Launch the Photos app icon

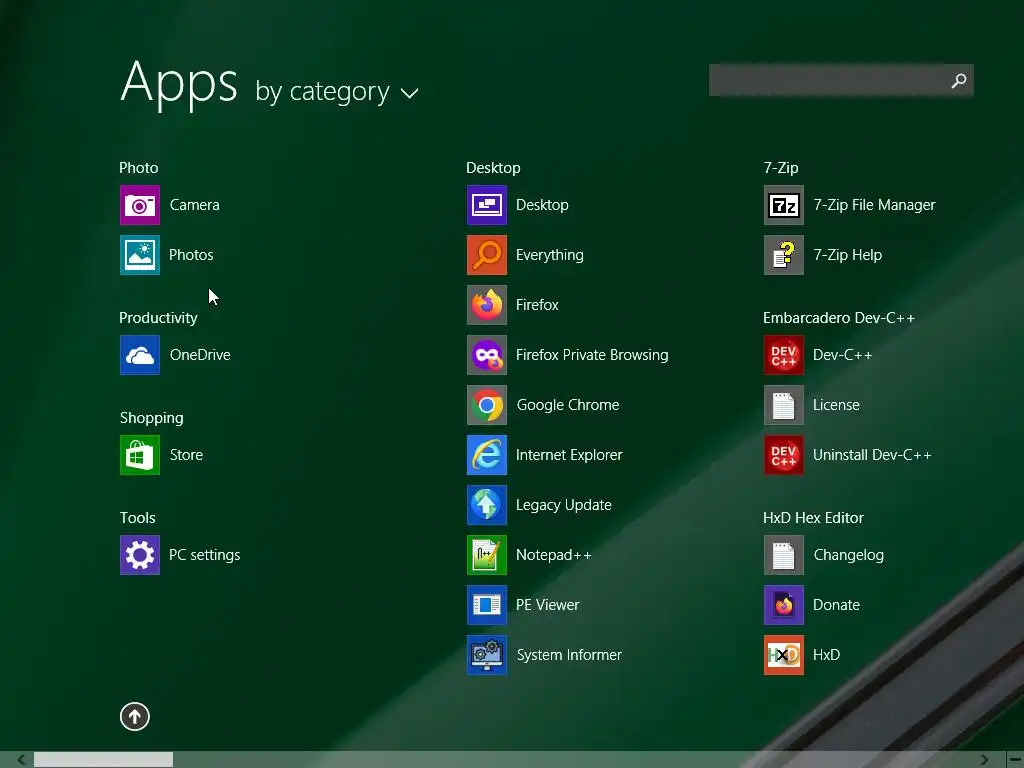click(x=140, y=255)
